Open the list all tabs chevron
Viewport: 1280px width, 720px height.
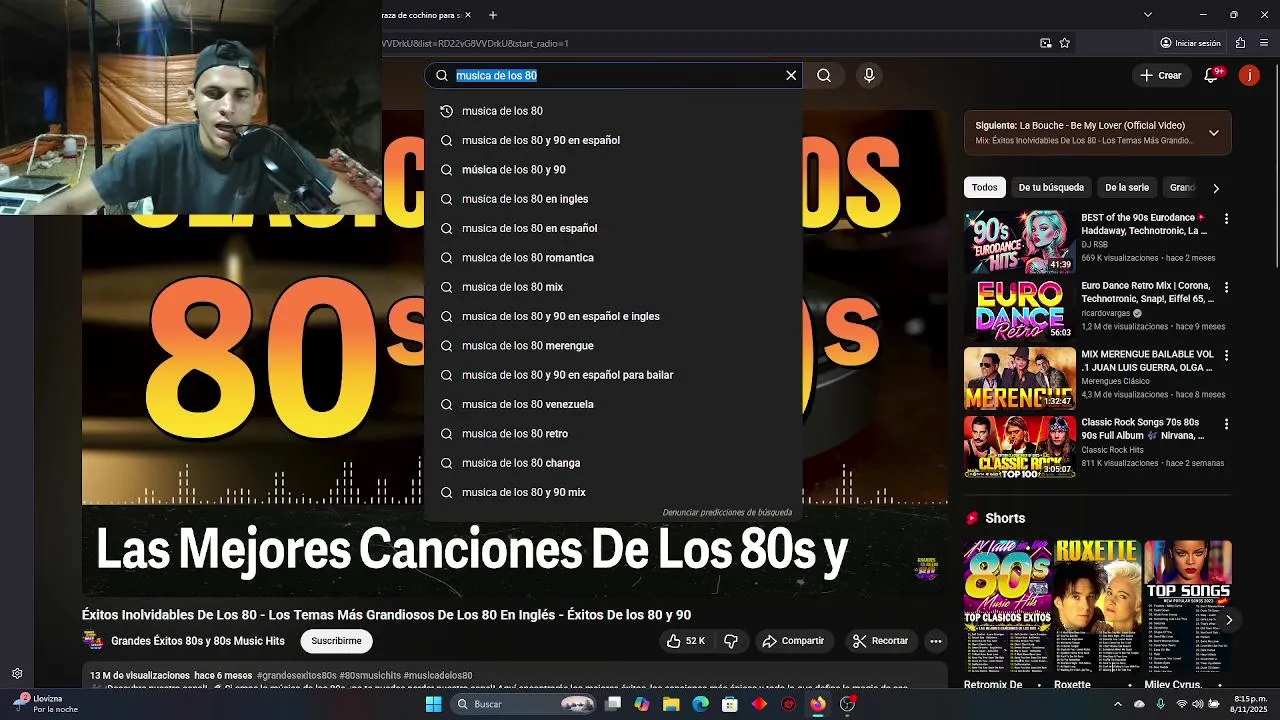(x=1147, y=15)
